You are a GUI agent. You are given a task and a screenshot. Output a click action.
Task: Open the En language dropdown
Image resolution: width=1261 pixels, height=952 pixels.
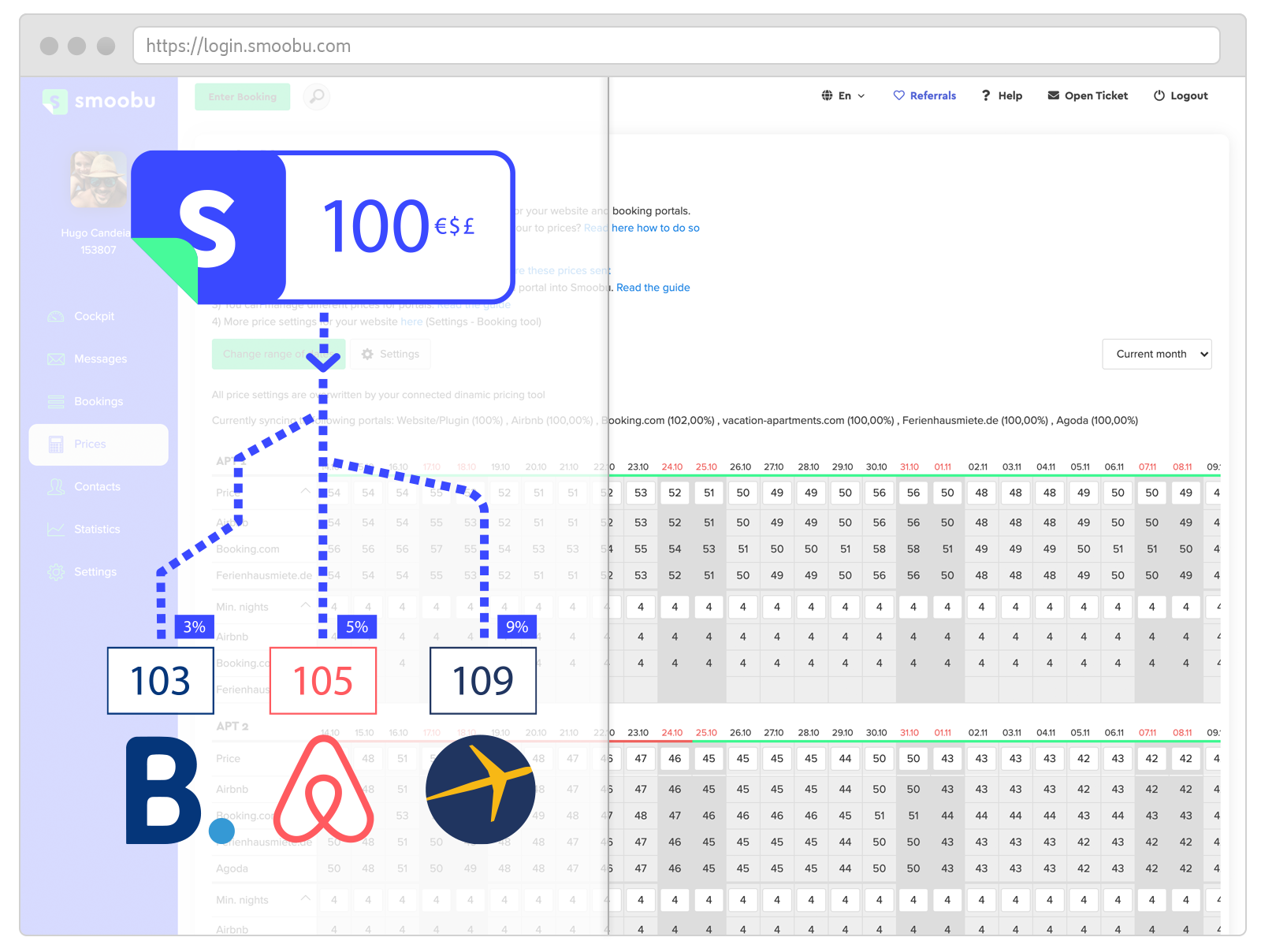pyautogui.click(x=843, y=96)
